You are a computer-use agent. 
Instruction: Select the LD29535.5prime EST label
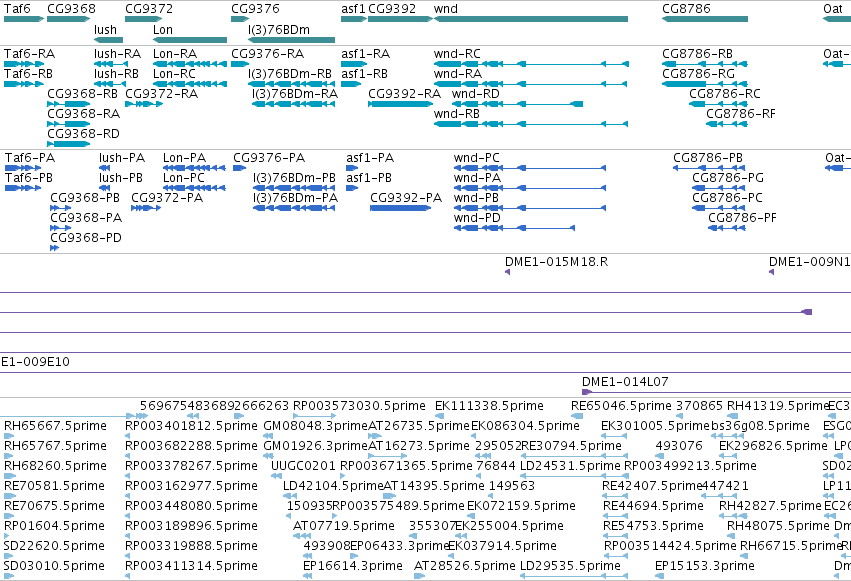[x=570, y=566]
